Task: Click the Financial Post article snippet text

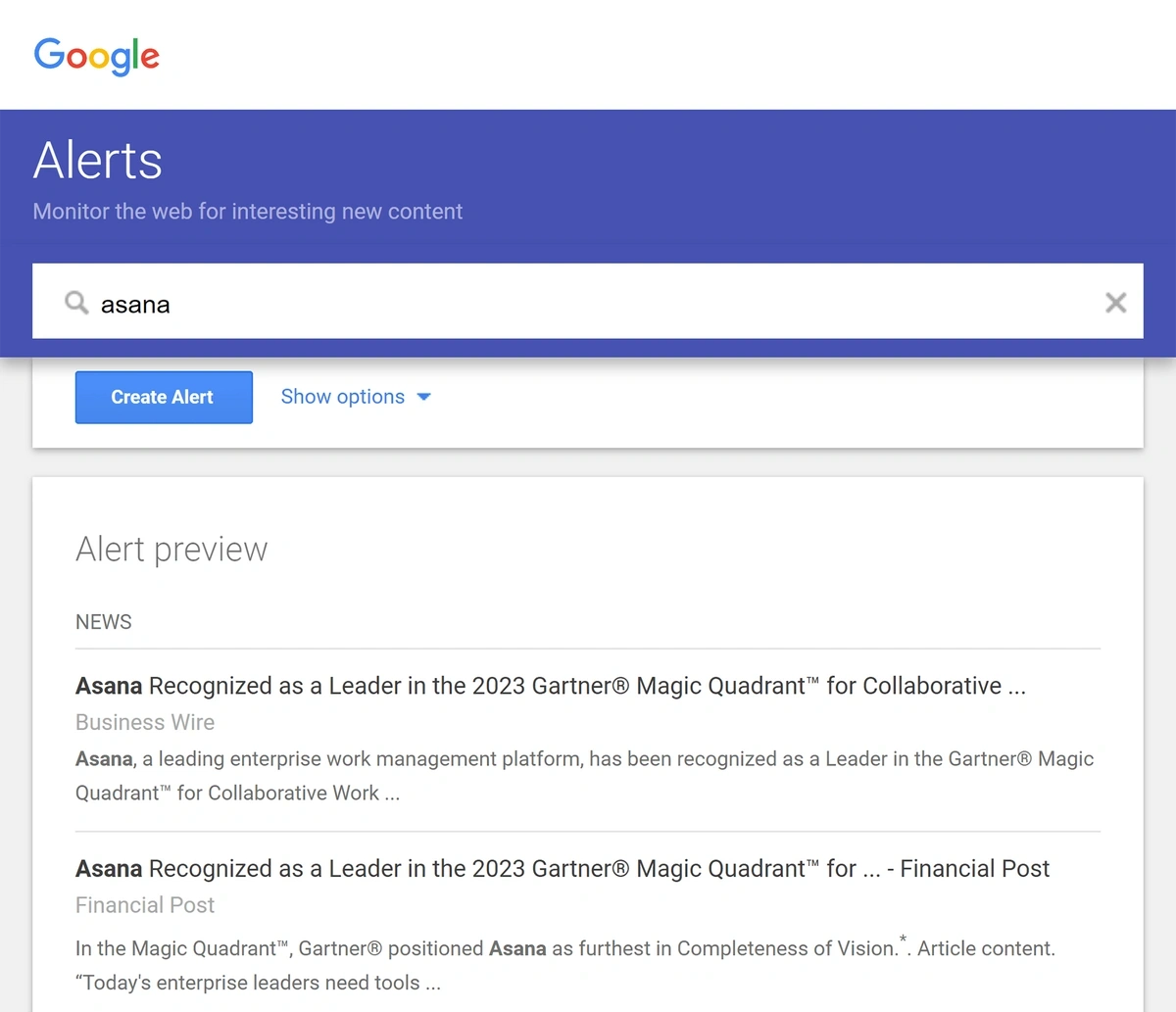Action: [565, 965]
